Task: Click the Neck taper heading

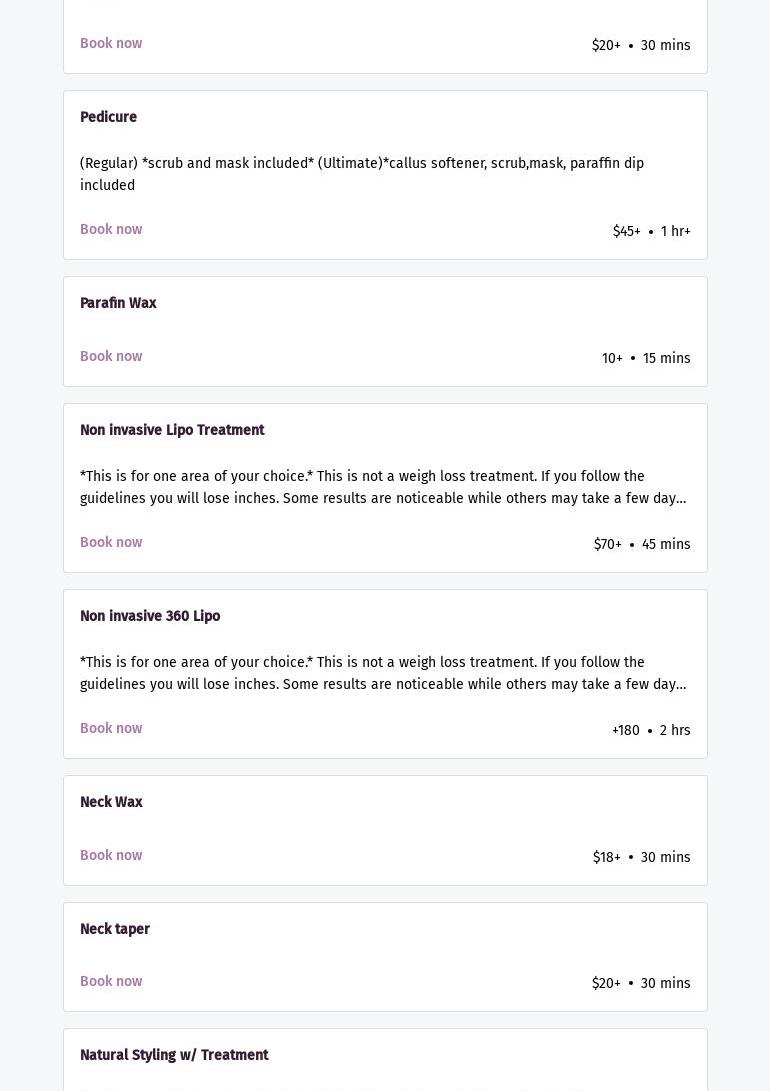Action: coord(115,929)
